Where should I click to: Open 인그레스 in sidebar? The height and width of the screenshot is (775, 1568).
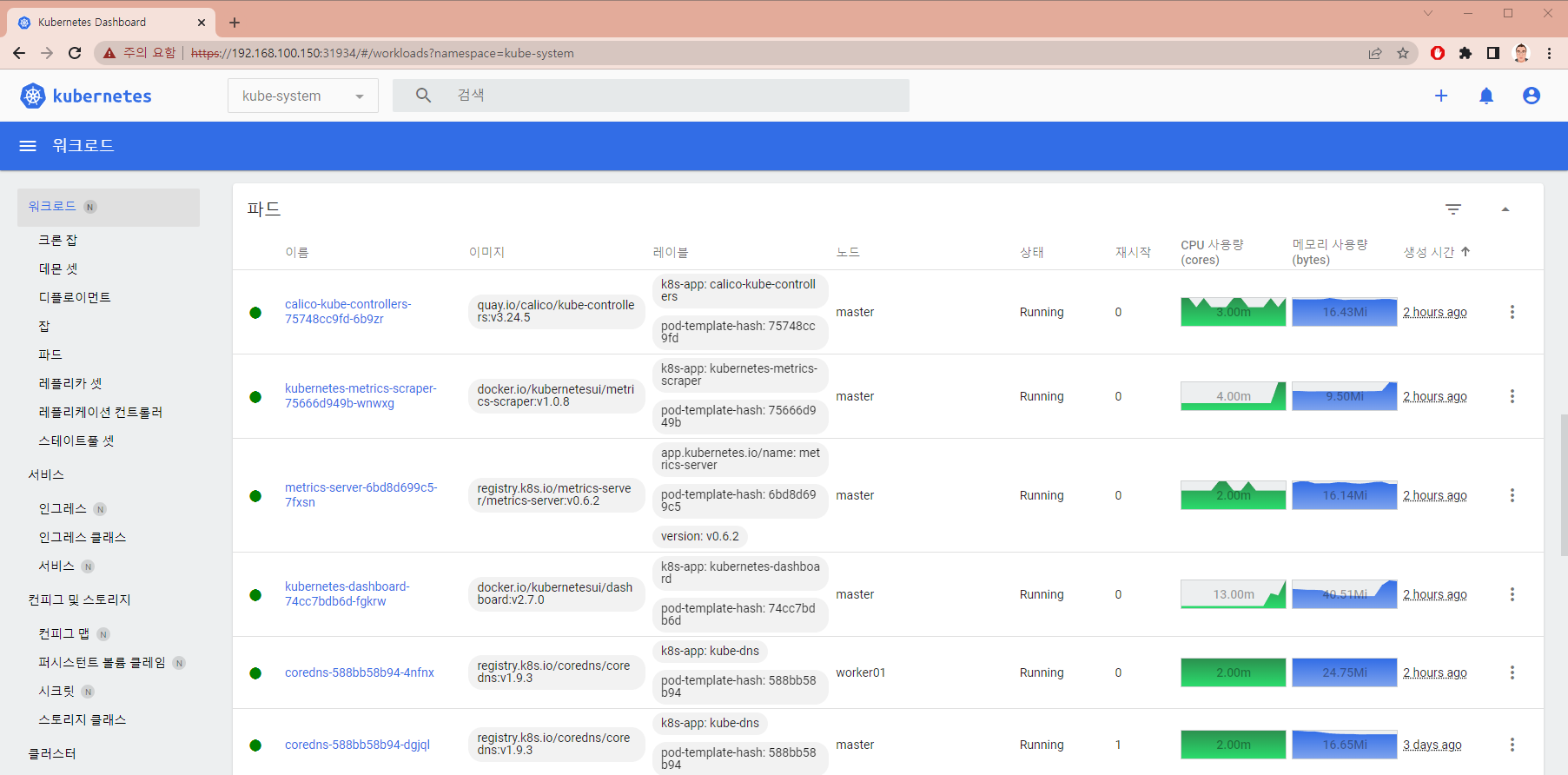click(x=63, y=509)
